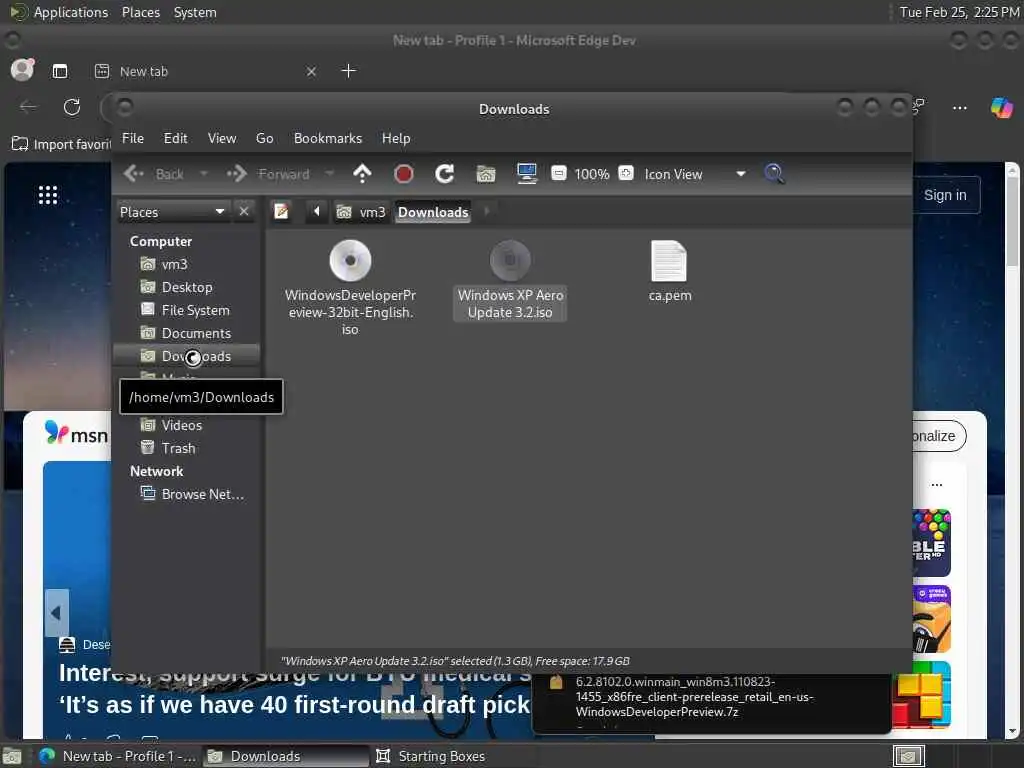This screenshot has height=768, width=1024.
Task: Click the MSN carousel previous arrow
Action: 56,613
